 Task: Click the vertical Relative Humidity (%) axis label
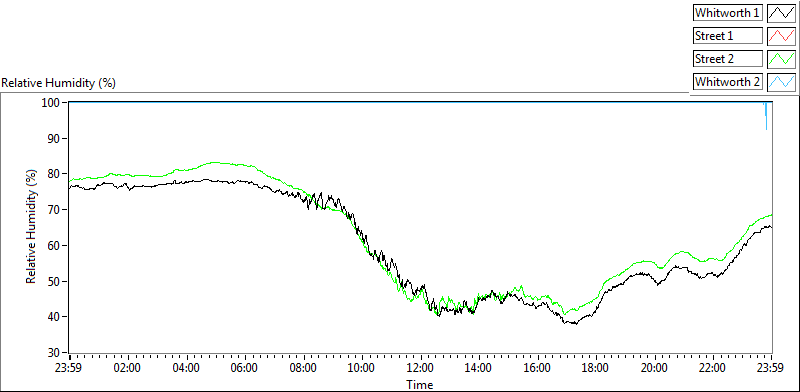click(32, 227)
